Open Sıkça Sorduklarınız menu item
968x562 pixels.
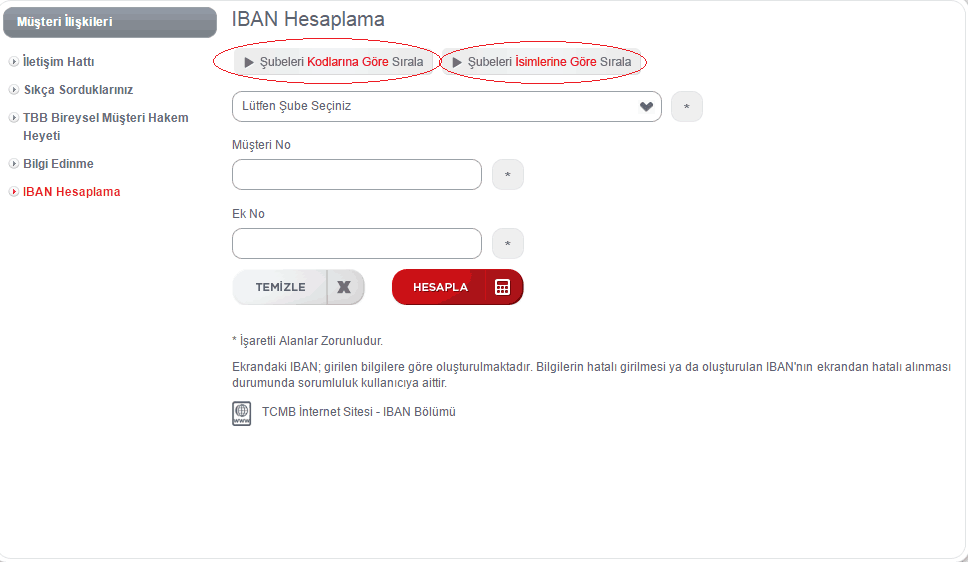pos(78,90)
